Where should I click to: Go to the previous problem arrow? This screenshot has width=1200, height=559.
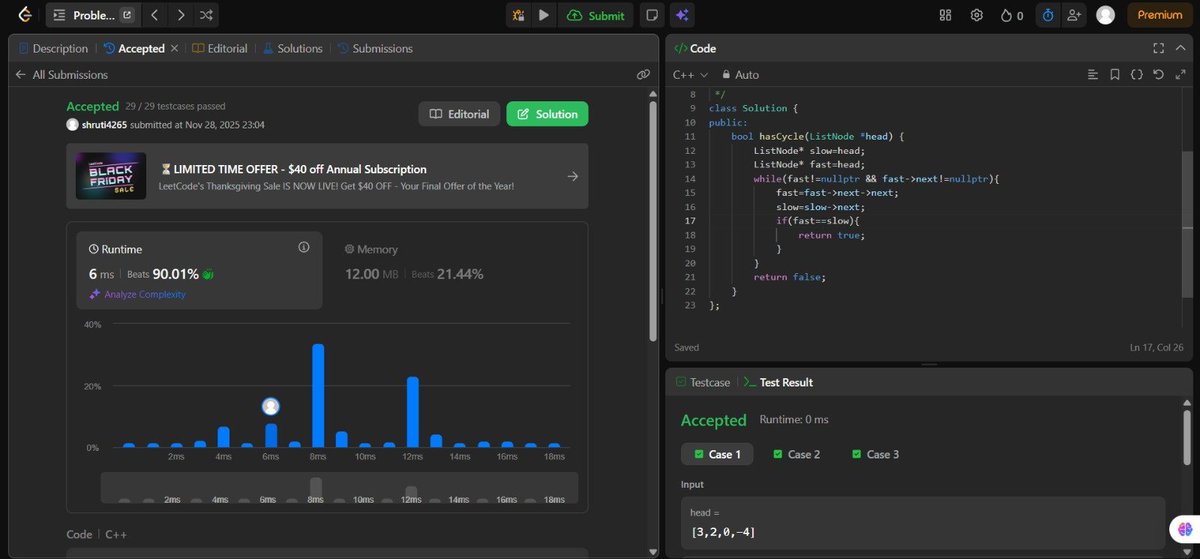[x=154, y=15]
